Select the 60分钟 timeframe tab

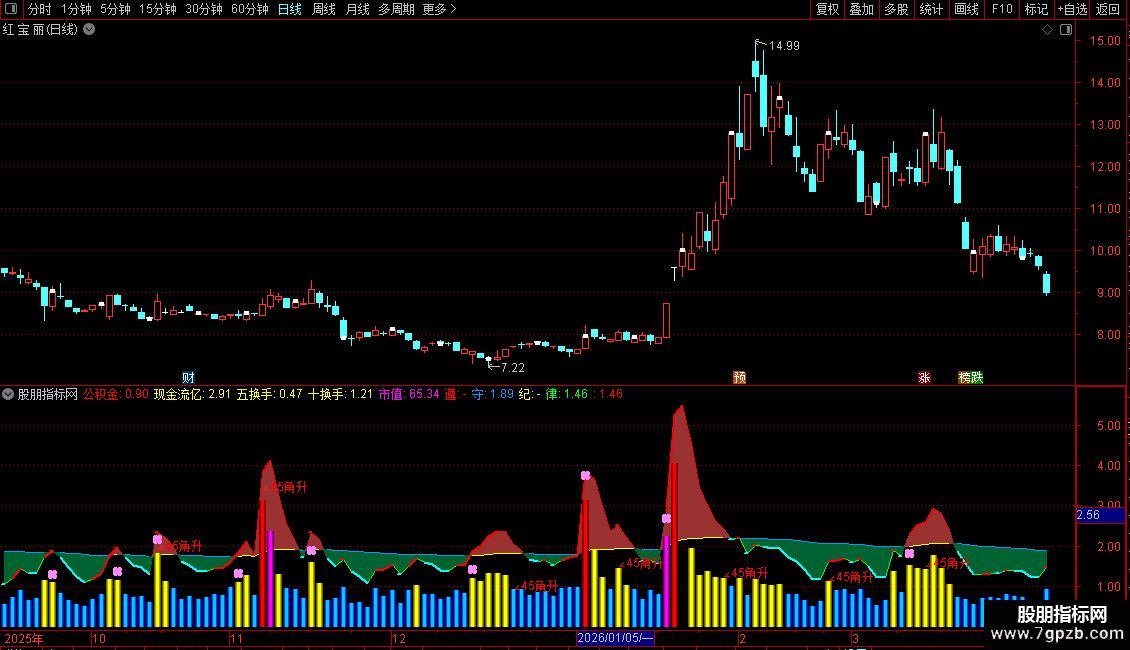(249, 9)
